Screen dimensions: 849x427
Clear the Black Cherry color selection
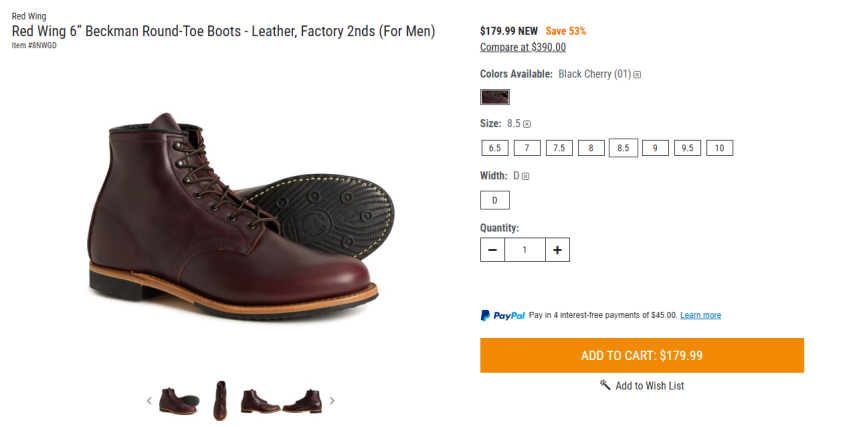coord(637,74)
